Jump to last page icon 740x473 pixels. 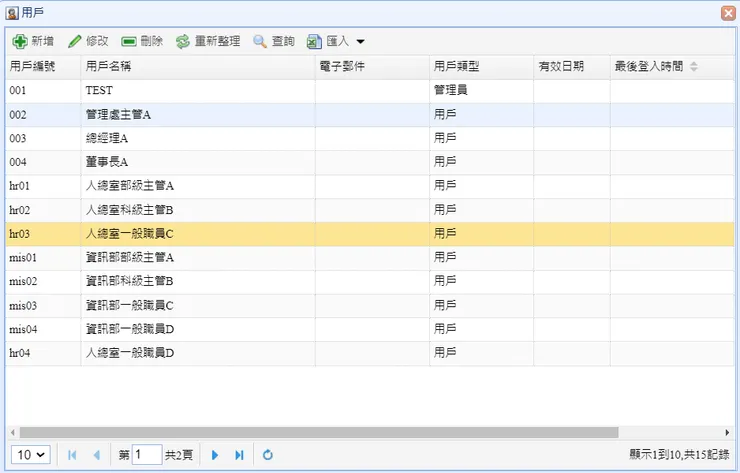point(239,455)
